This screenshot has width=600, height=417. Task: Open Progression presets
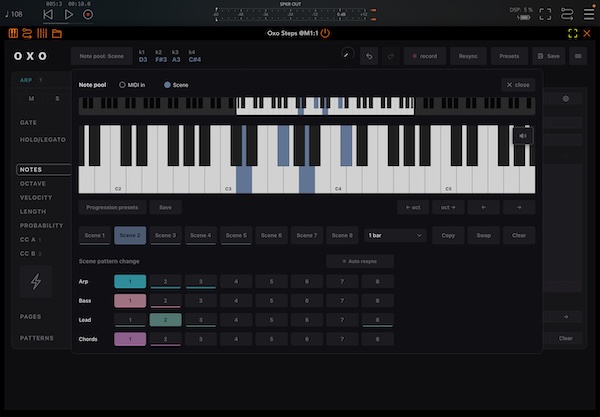point(112,207)
